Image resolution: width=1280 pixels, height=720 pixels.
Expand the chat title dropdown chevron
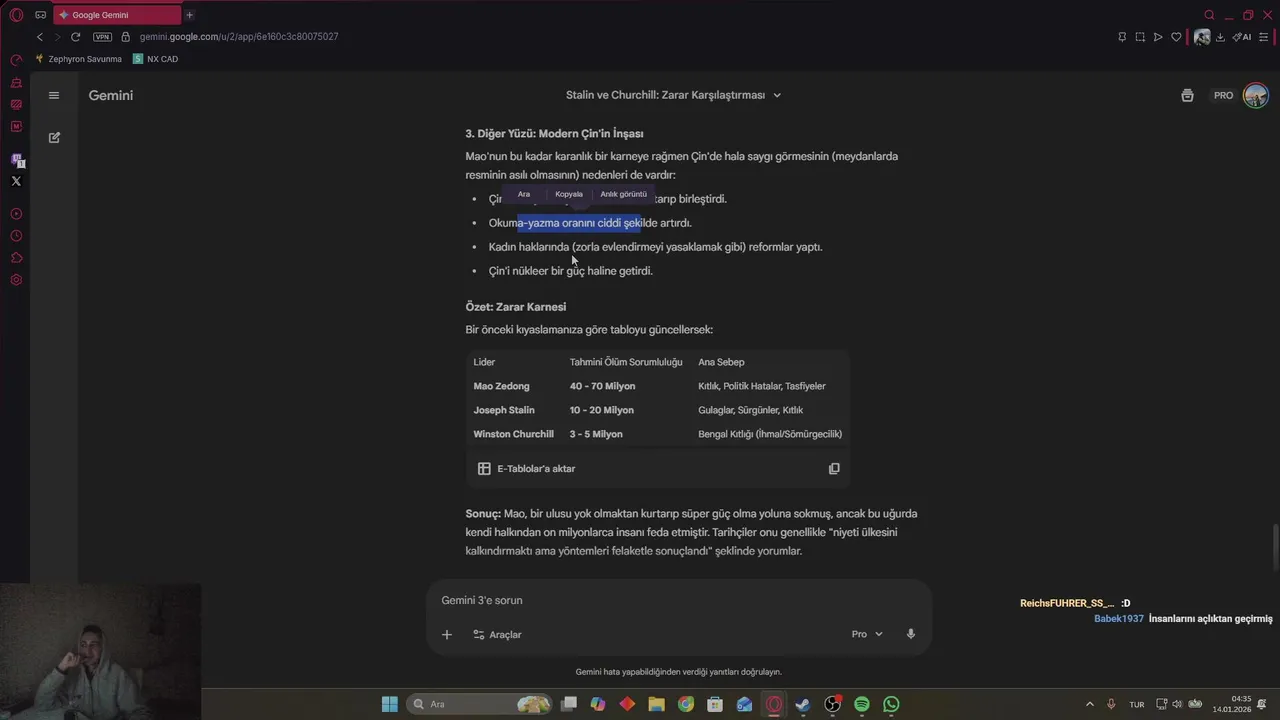[777, 95]
